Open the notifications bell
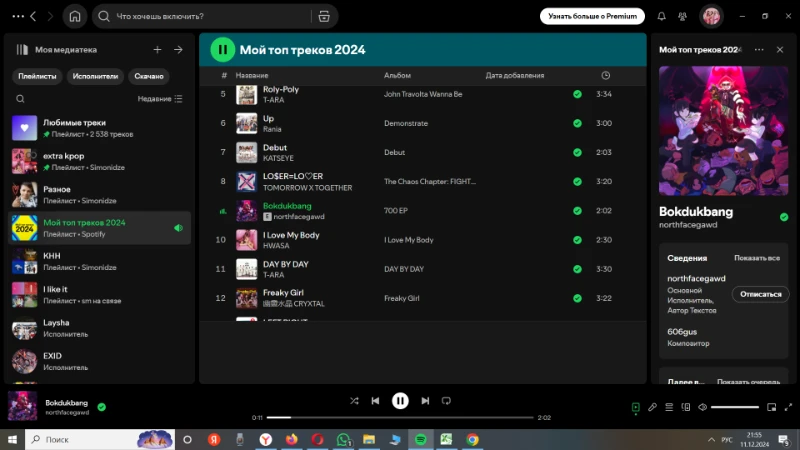The image size is (800, 450). point(661,16)
